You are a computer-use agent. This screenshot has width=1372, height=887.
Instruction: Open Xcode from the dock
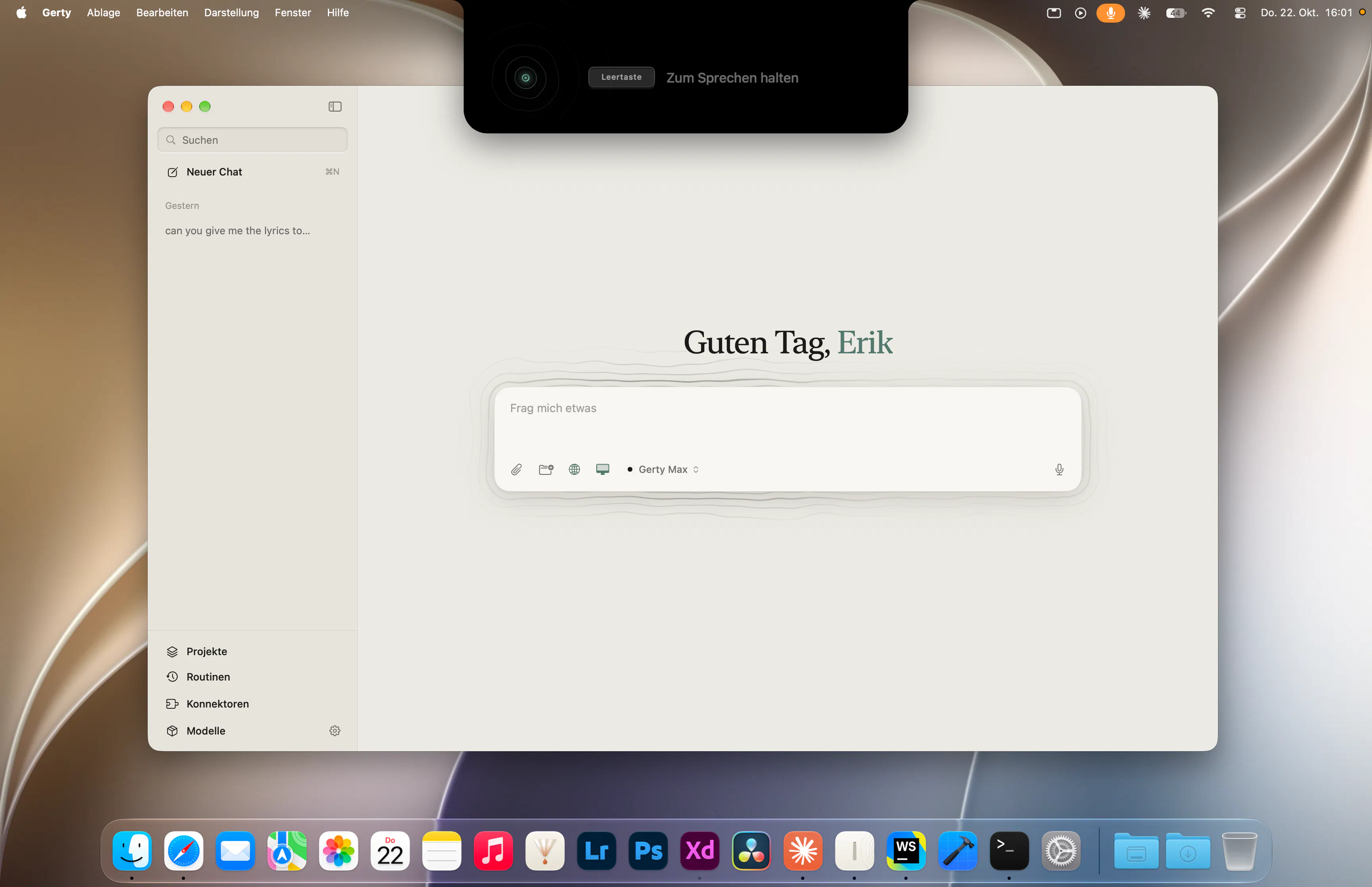(958, 851)
